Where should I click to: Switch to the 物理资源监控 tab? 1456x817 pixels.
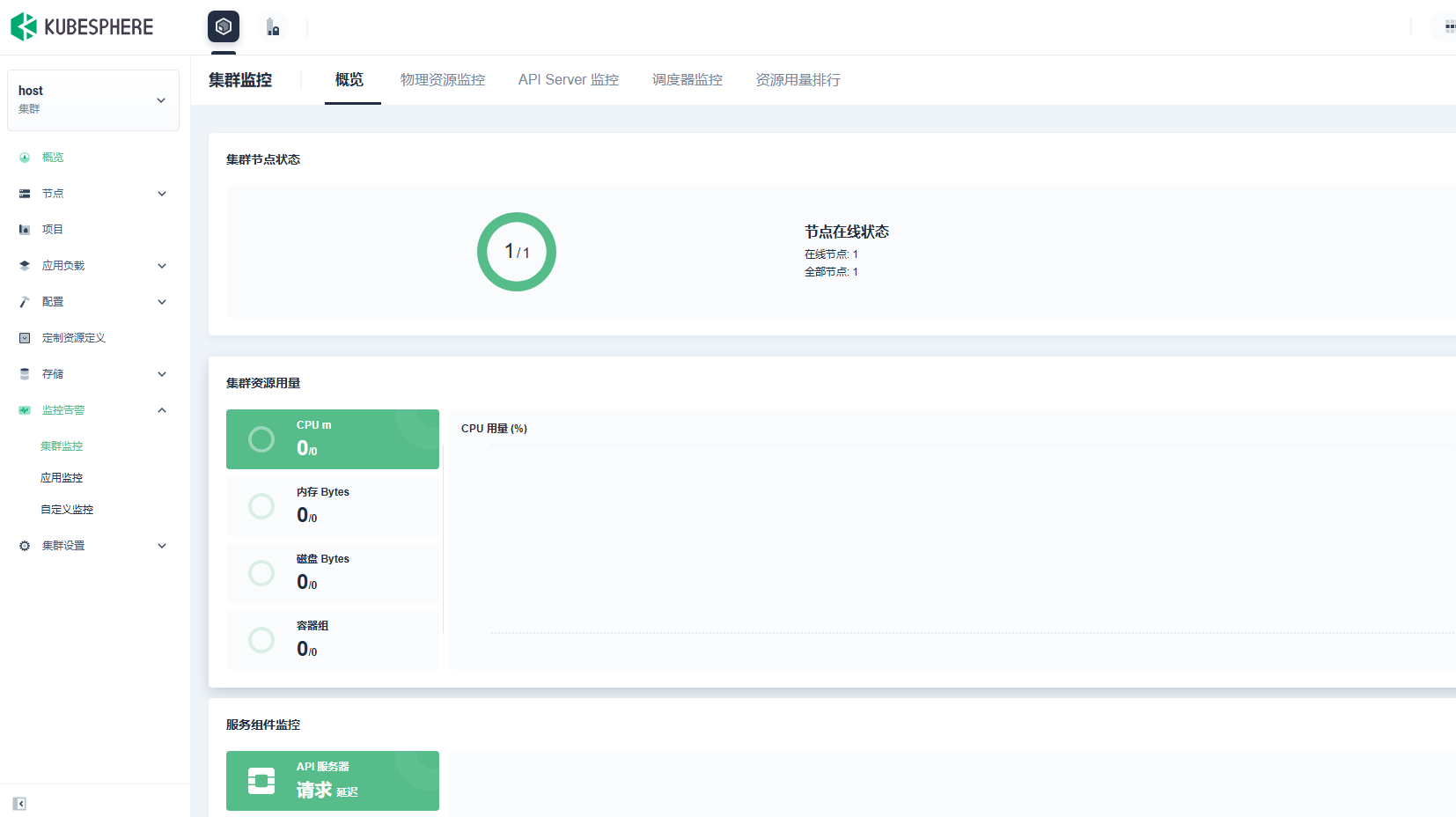pyautogui.click(x=442, y=80)
